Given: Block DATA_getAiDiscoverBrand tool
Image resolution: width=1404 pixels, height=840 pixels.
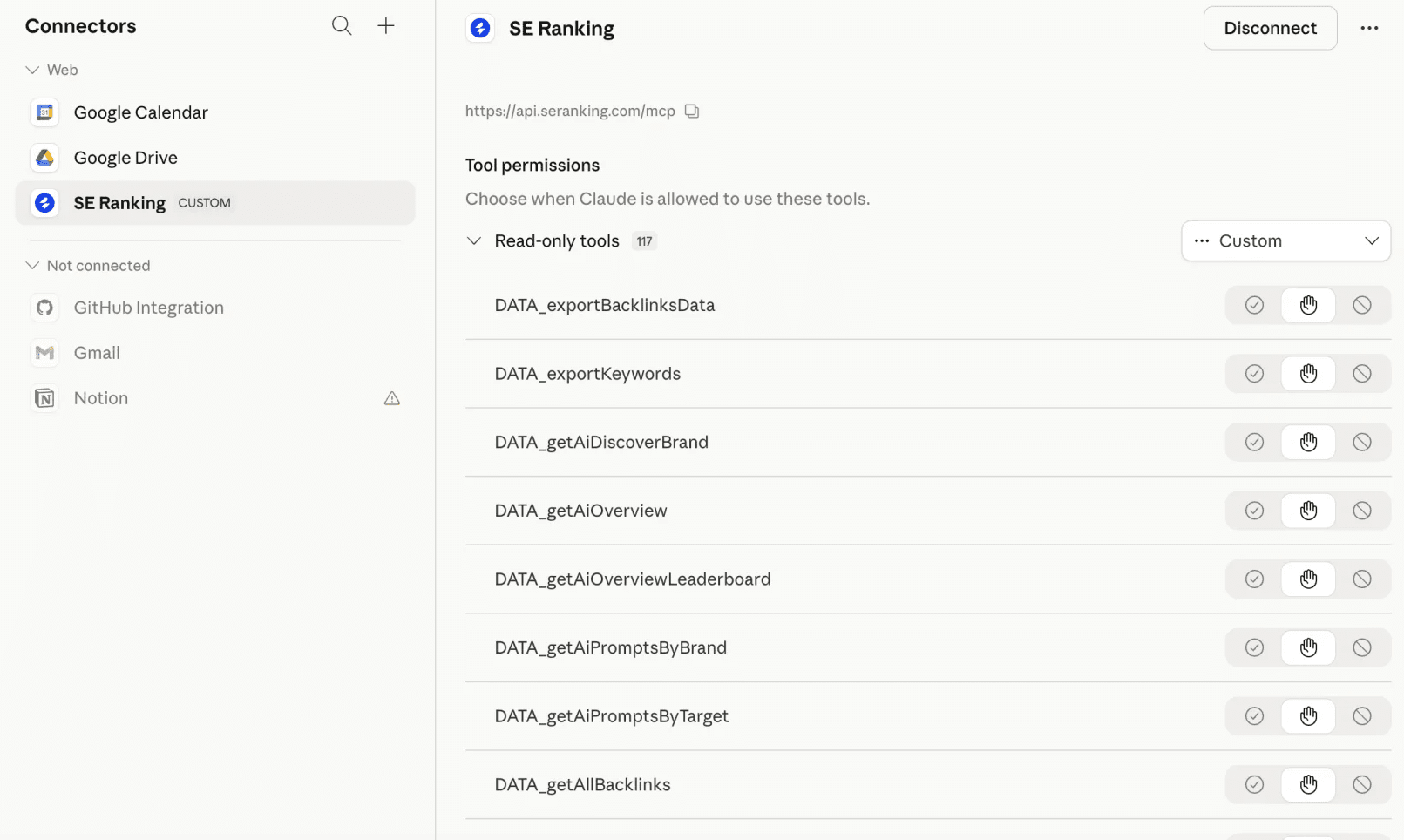Looking at the screenshot, I should pyautogui.click(x=1362, y=442).
